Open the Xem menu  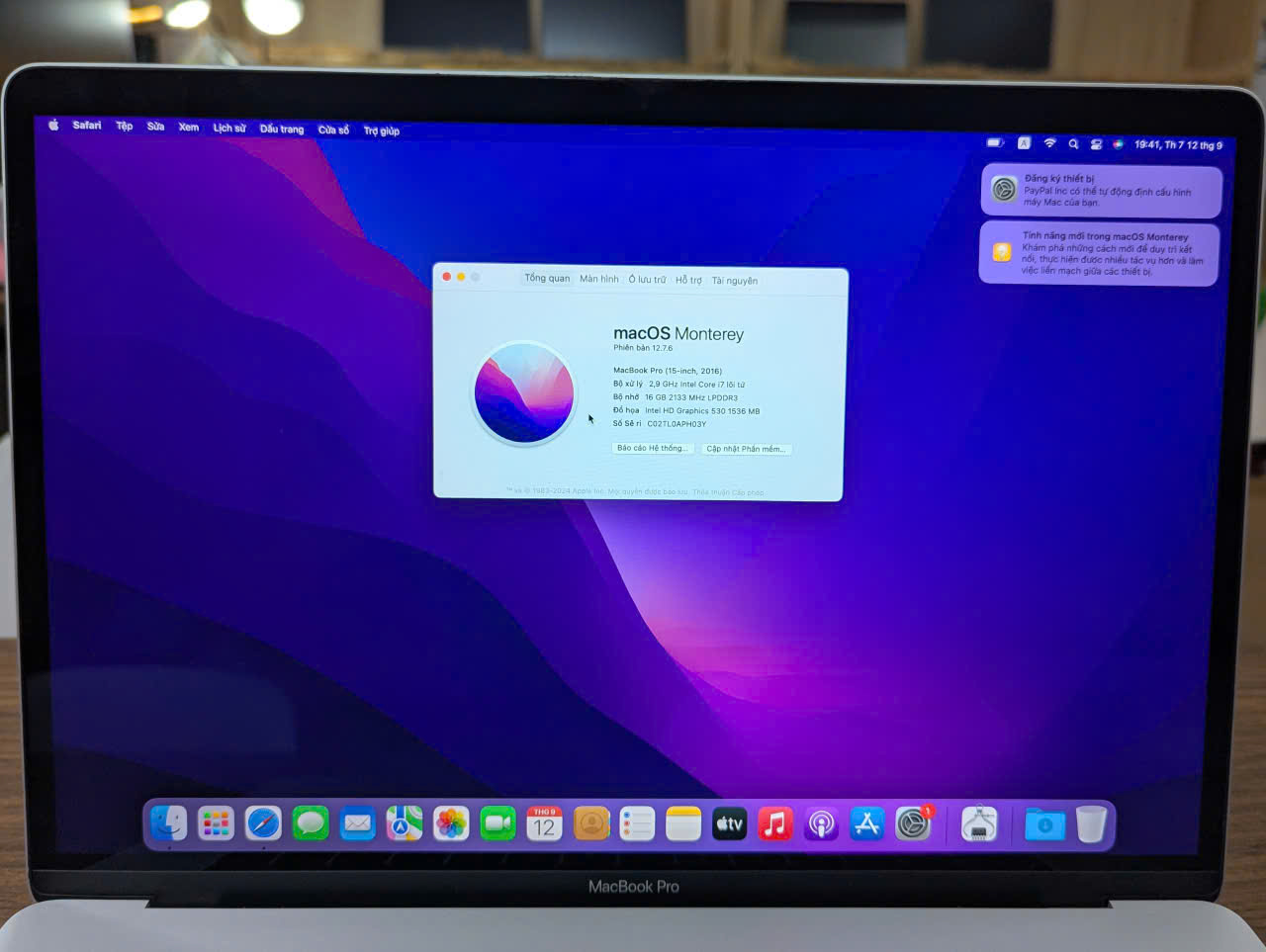[189, 127]
